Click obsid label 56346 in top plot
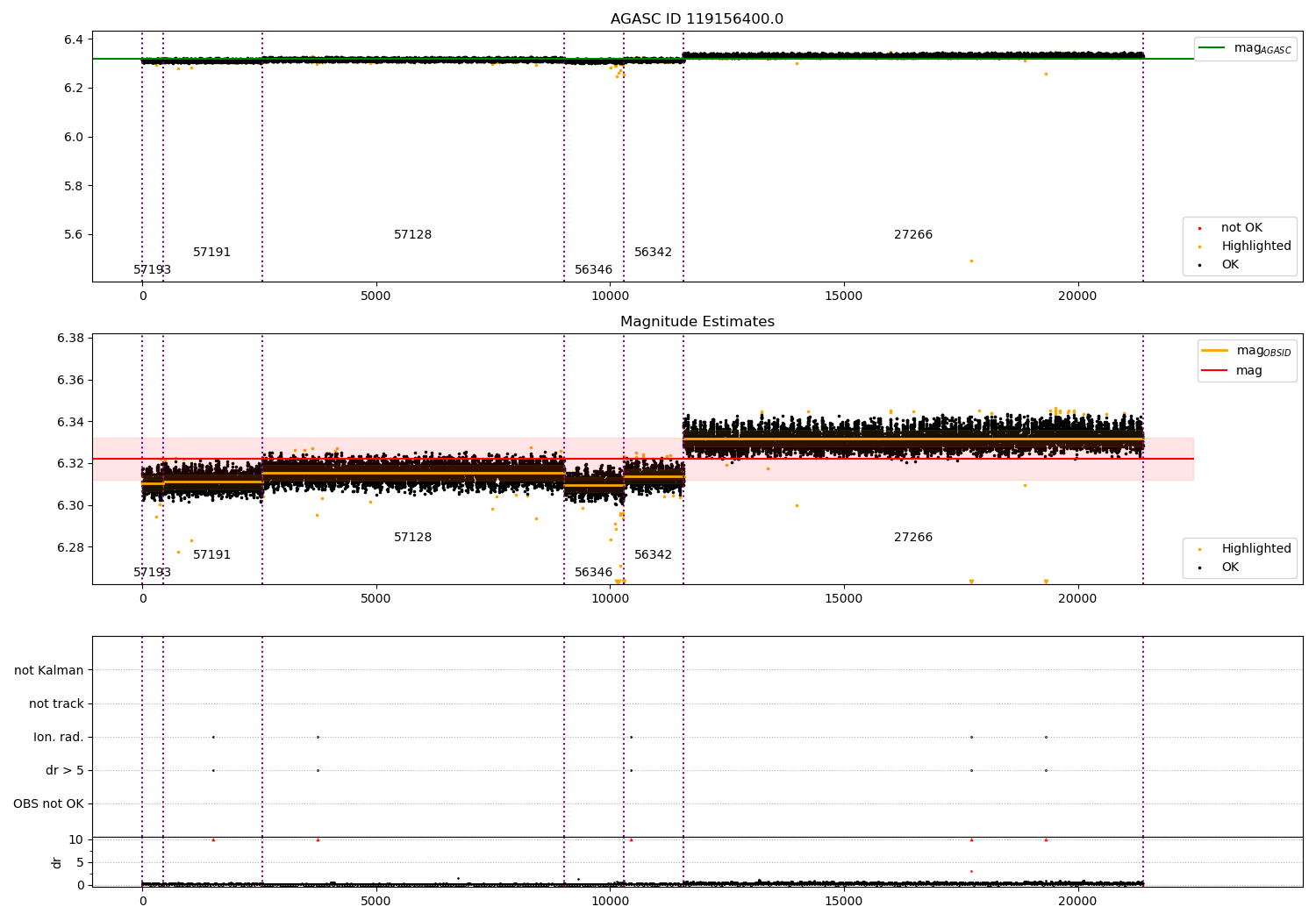Viewport: 1316px width, 921px height. point(593,269)
